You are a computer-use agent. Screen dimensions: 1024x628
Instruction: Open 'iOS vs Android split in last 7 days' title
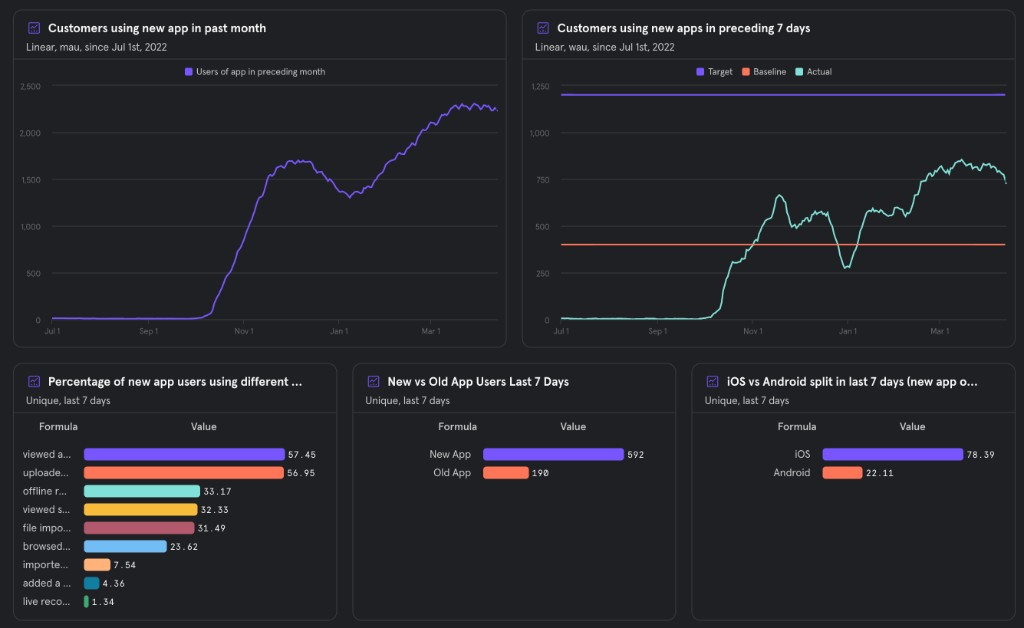[852, 381]
